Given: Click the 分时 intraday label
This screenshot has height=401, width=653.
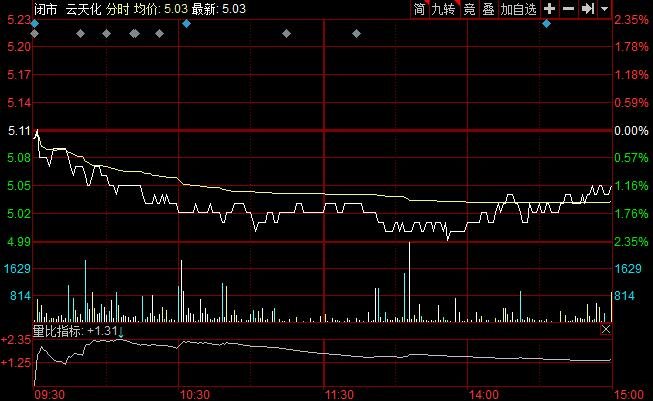Looking at the screenshot, I should coord(117,9).
